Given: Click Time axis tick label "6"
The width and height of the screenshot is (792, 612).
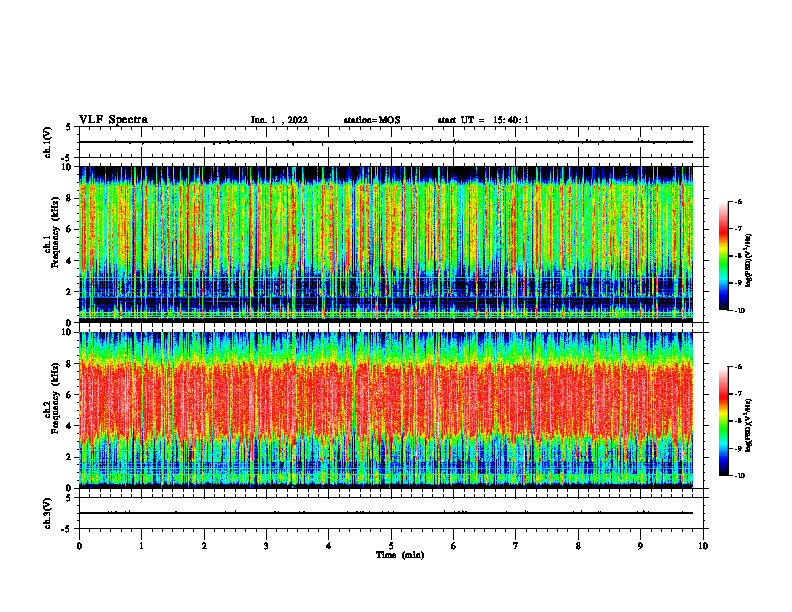Looking at the screenshot, I should coord(454,546).
